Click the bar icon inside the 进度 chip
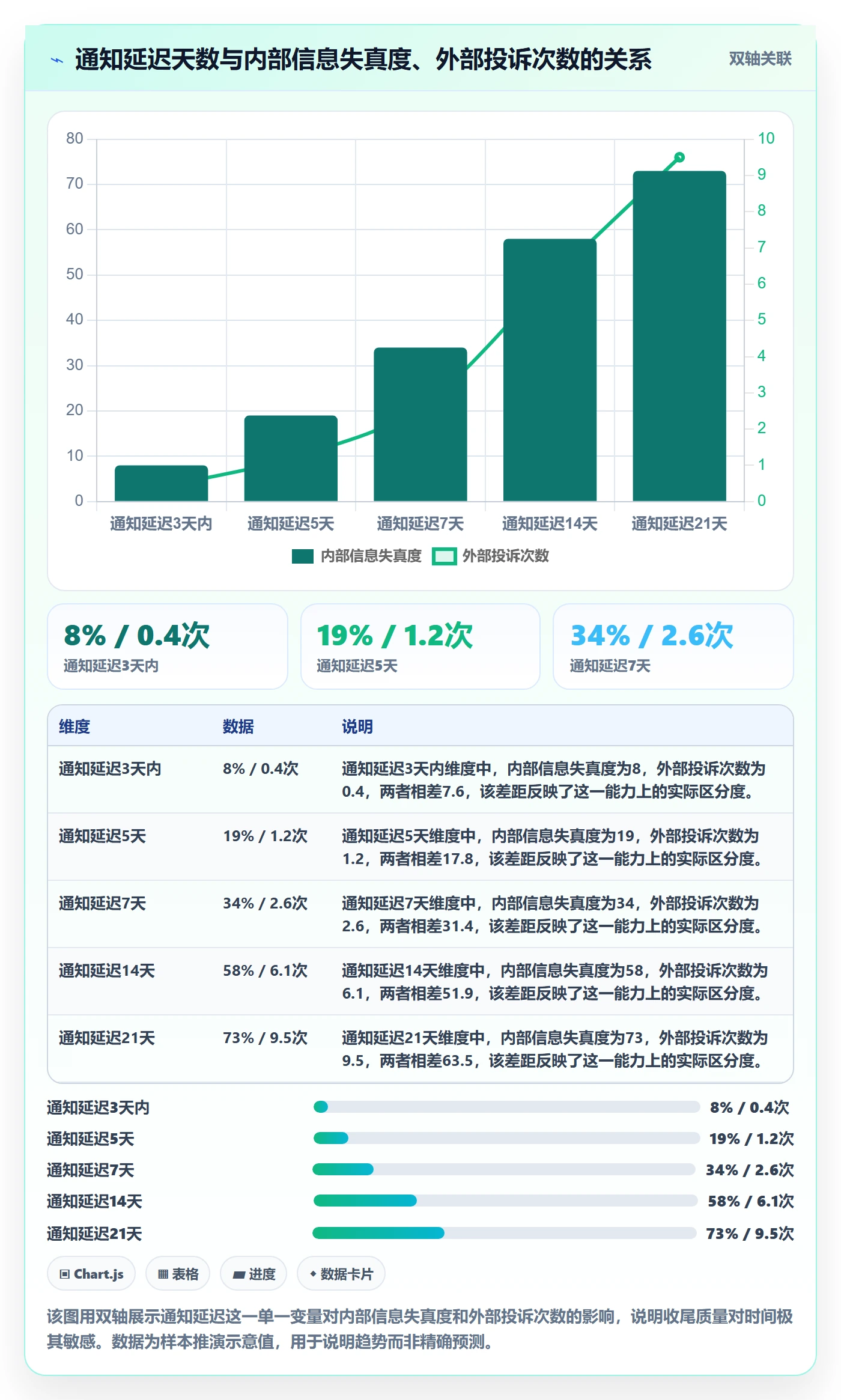Screen dimensions: 841x1400 tap(238, 1274)
